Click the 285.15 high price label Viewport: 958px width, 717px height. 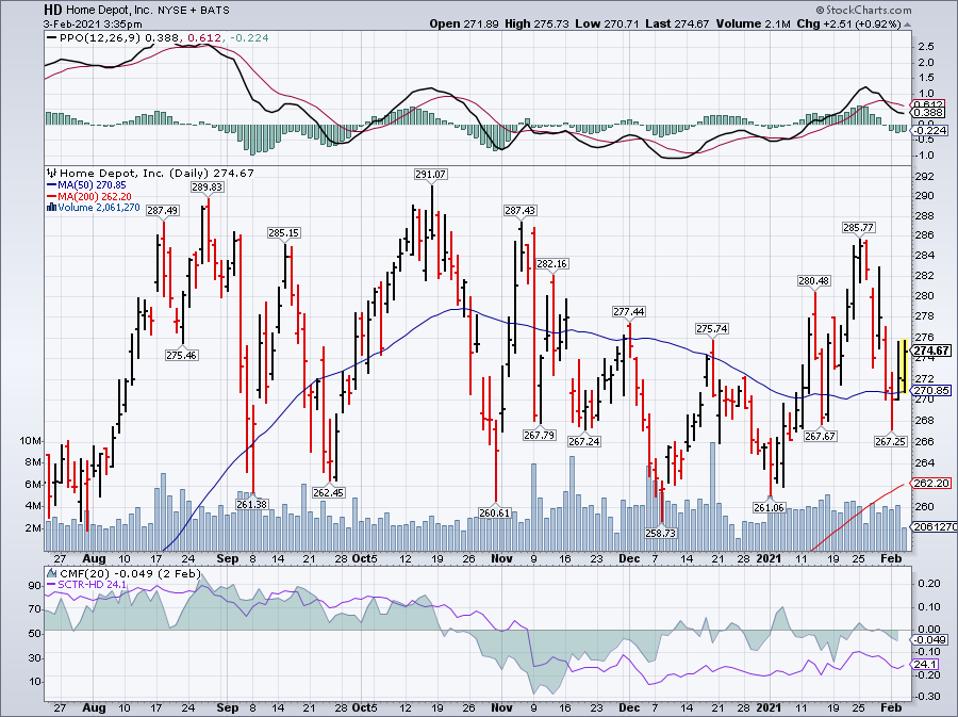[283, 233]
